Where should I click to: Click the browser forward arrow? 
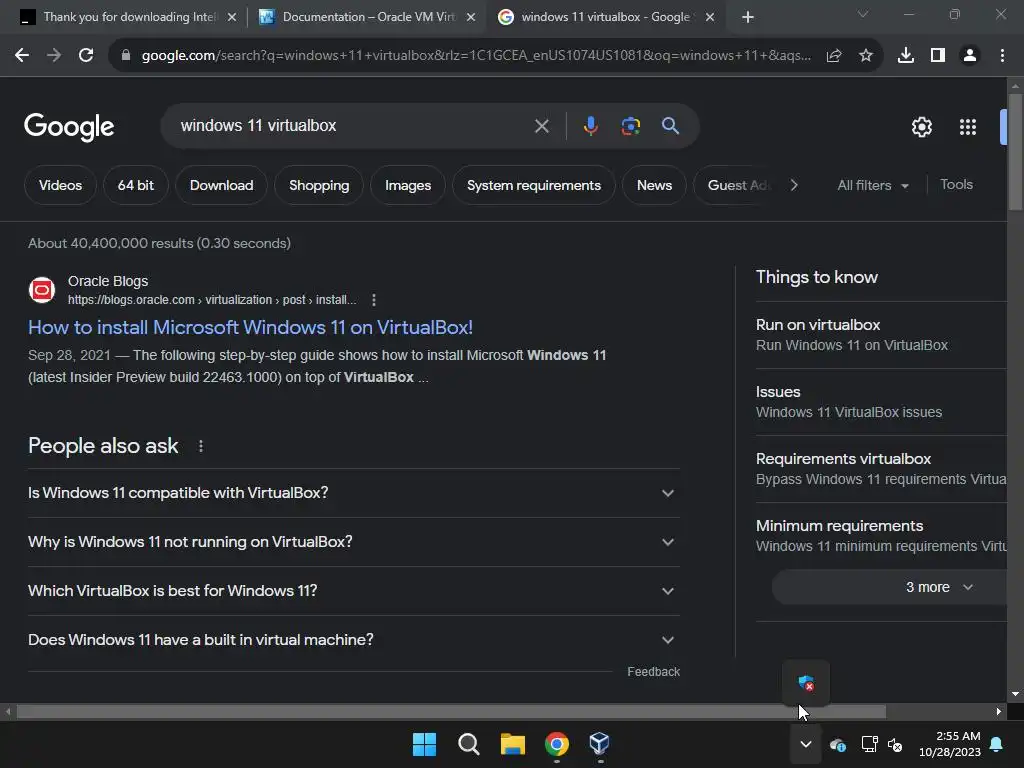[x=54, y=56]
